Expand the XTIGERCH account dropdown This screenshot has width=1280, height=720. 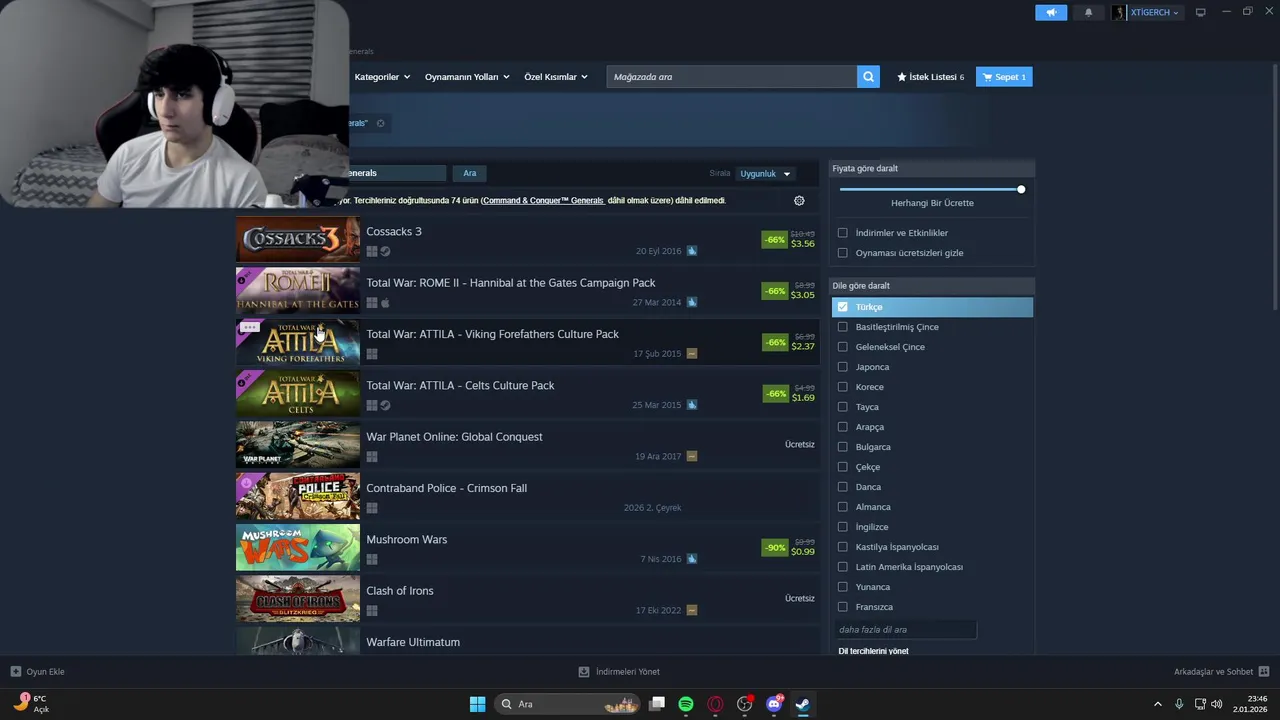click(1155, 12)
